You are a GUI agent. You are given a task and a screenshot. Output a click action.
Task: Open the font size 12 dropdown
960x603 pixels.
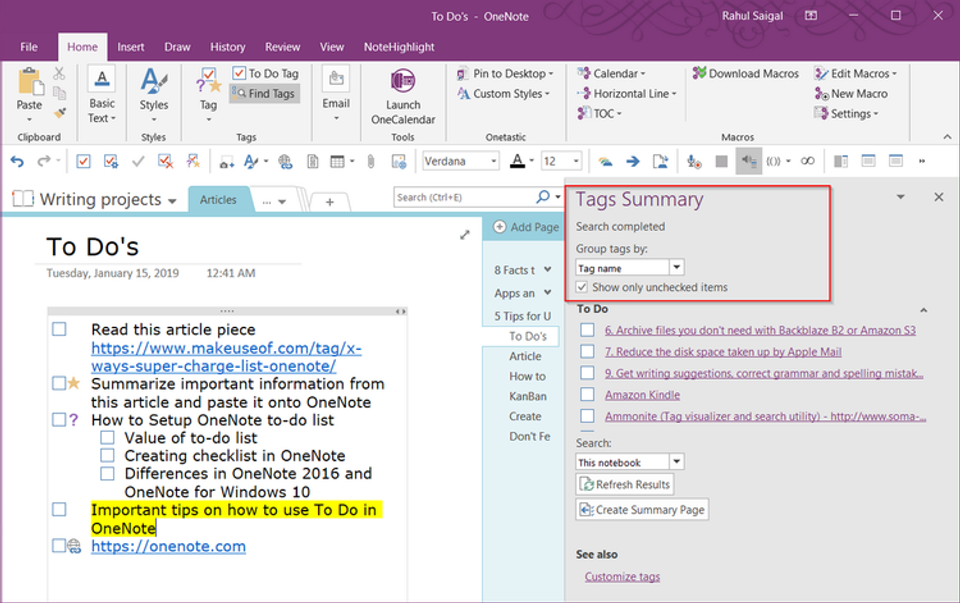coord(576,161)
